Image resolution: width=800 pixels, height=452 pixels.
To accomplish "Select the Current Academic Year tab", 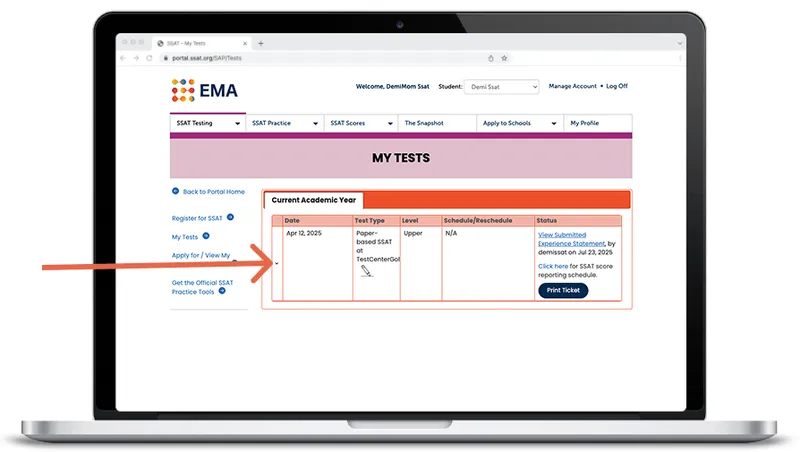I will (x=313, y=200).
